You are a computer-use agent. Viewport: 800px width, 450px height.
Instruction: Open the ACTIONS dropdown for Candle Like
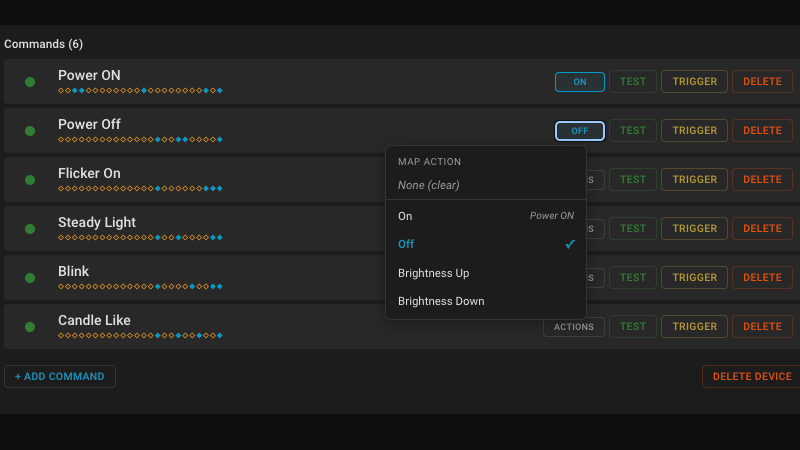pos(574,327)
